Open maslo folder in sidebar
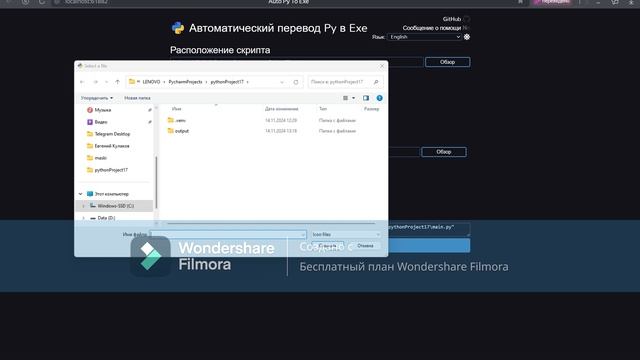640x360 pixels. [x=100, y=158]
